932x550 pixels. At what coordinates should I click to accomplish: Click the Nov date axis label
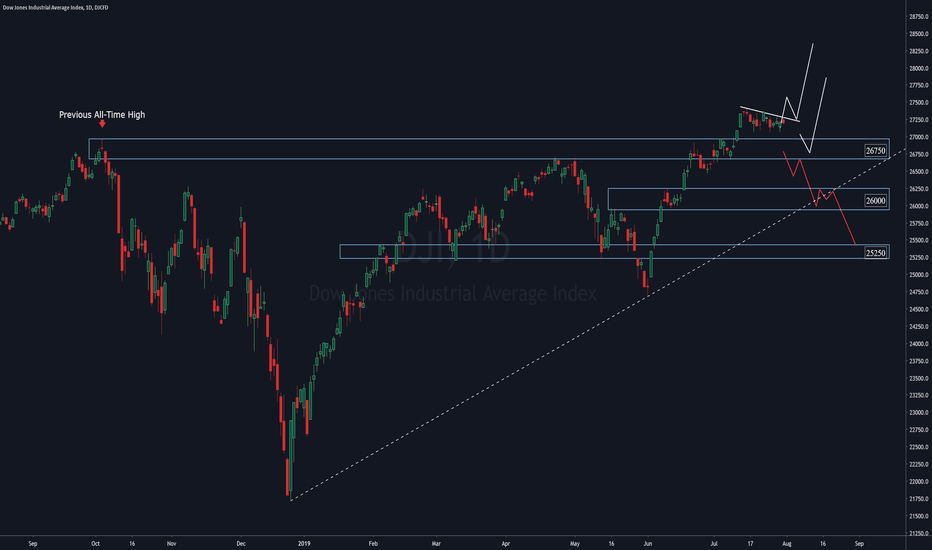tap(171, 544)
